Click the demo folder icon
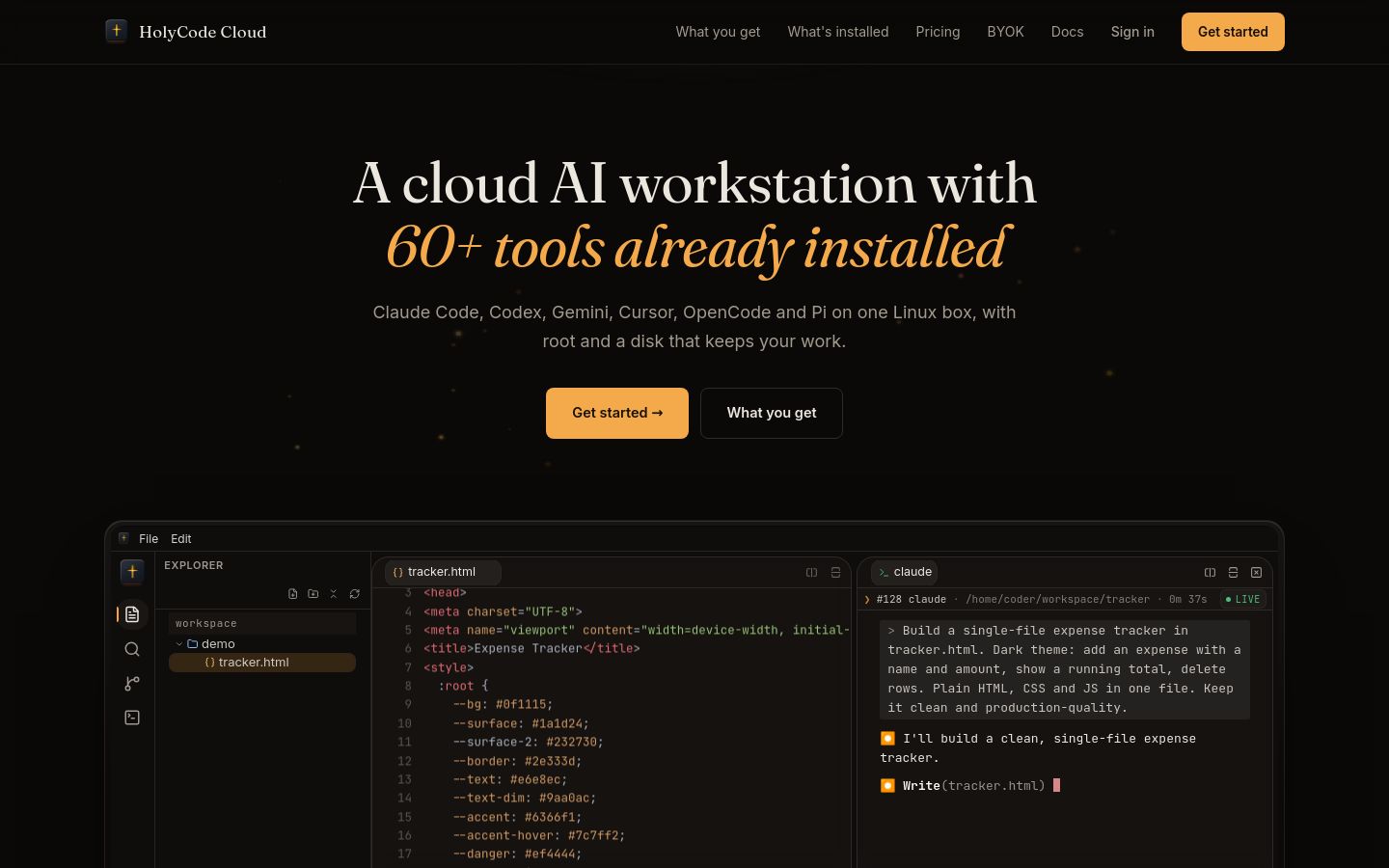This screenshot has height=868, width=1389. coord(193,643)
